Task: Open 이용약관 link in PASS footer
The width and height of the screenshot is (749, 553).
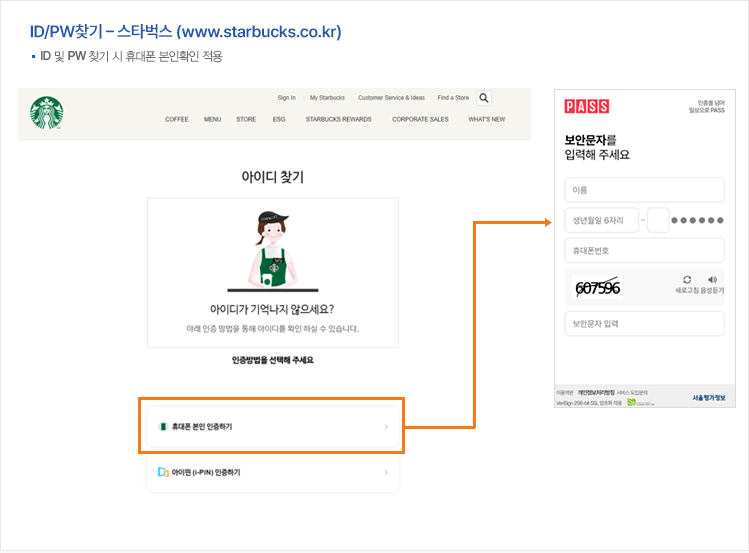Action: tap(565, 393)
